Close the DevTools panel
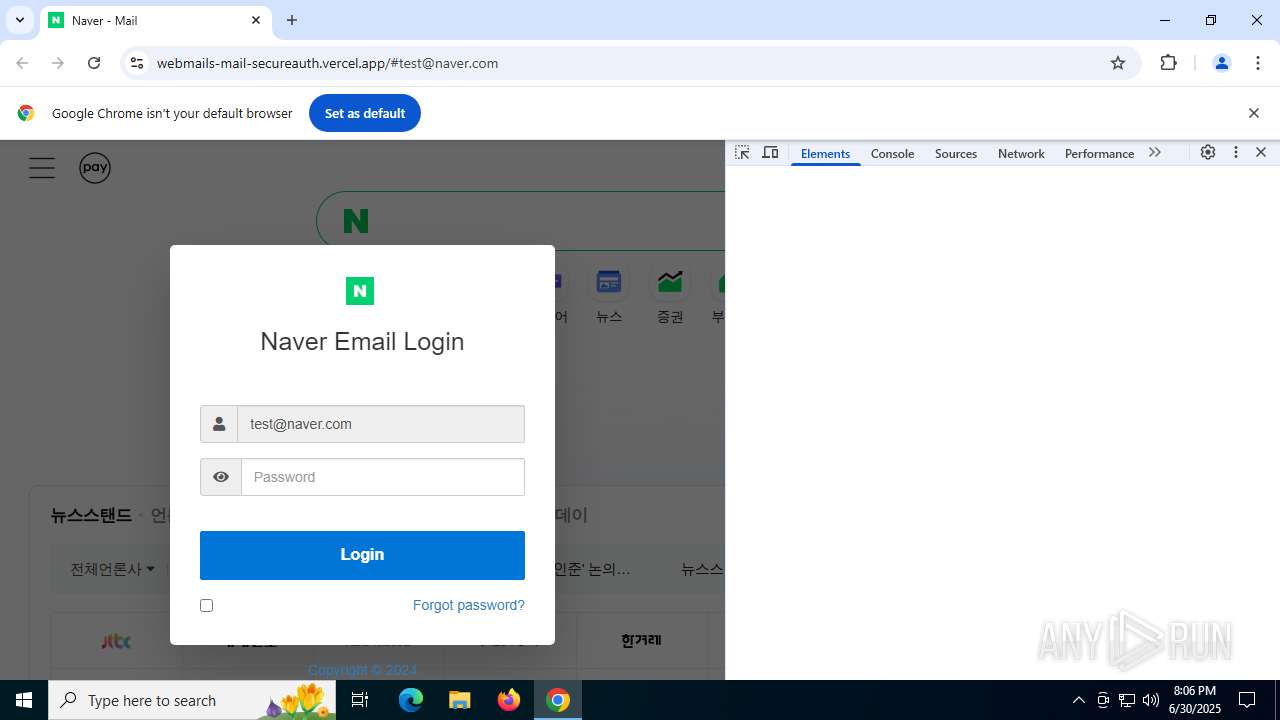The image size is (1280, 720). point(1261,153)
